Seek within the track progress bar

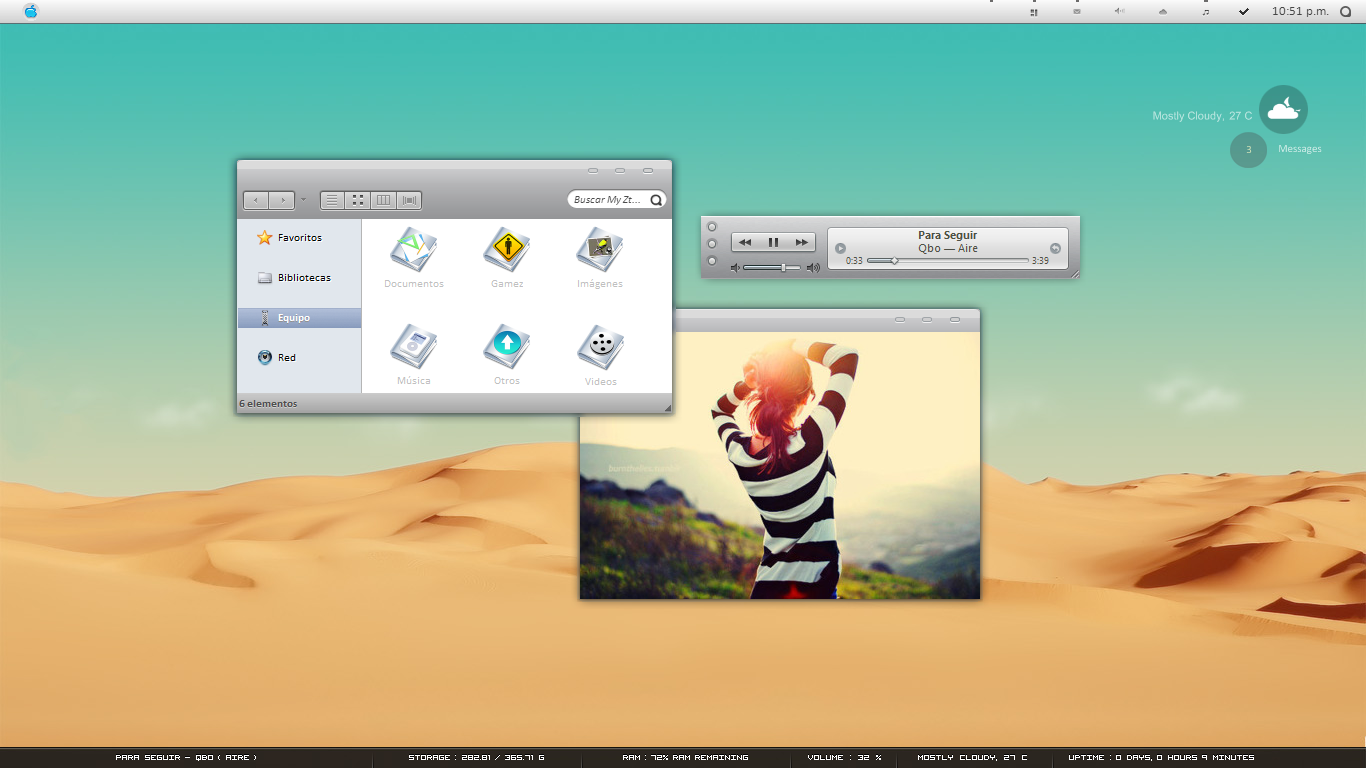coord(947,260)
